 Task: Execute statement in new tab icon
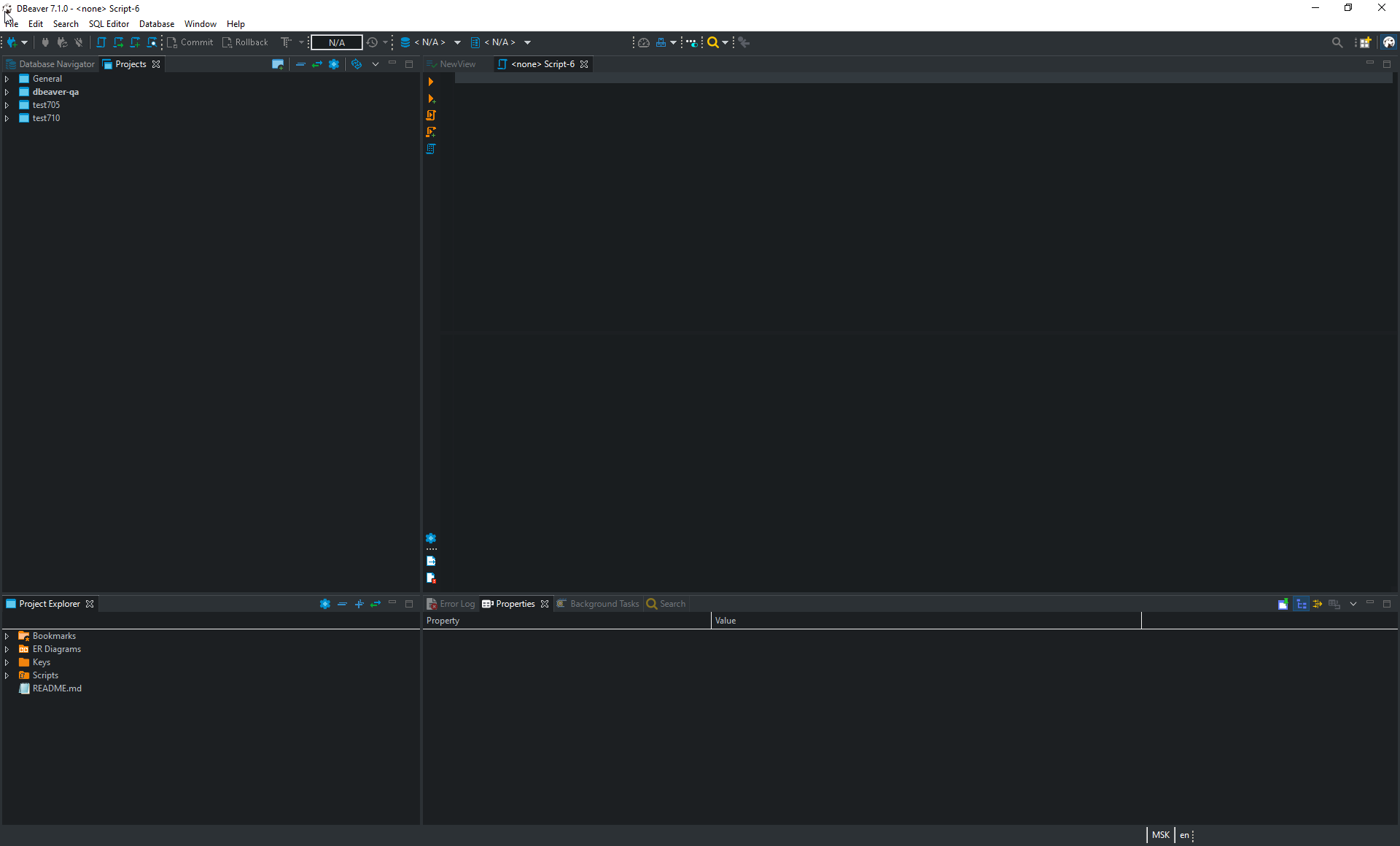[431, 99]
